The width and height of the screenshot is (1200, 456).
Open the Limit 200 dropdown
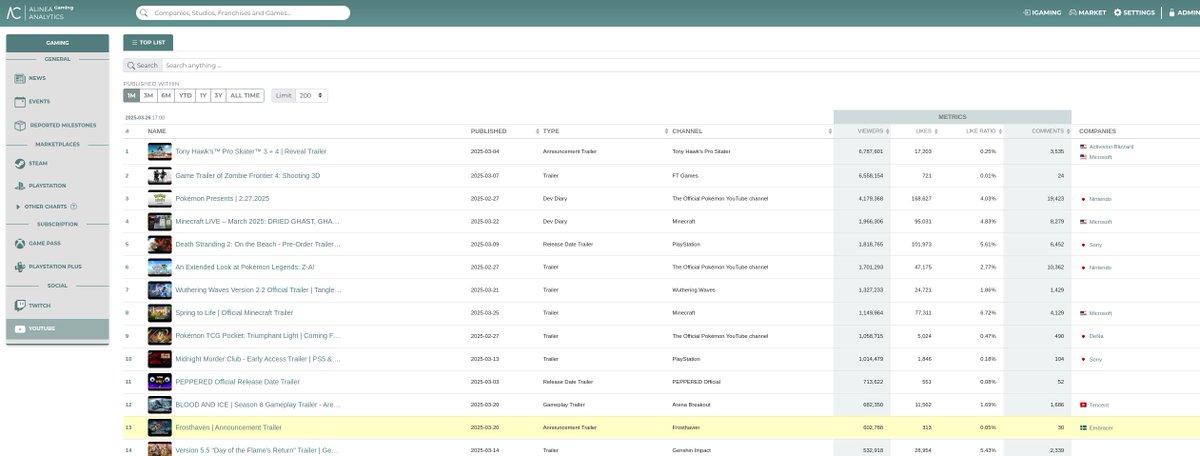coord(311,96)
